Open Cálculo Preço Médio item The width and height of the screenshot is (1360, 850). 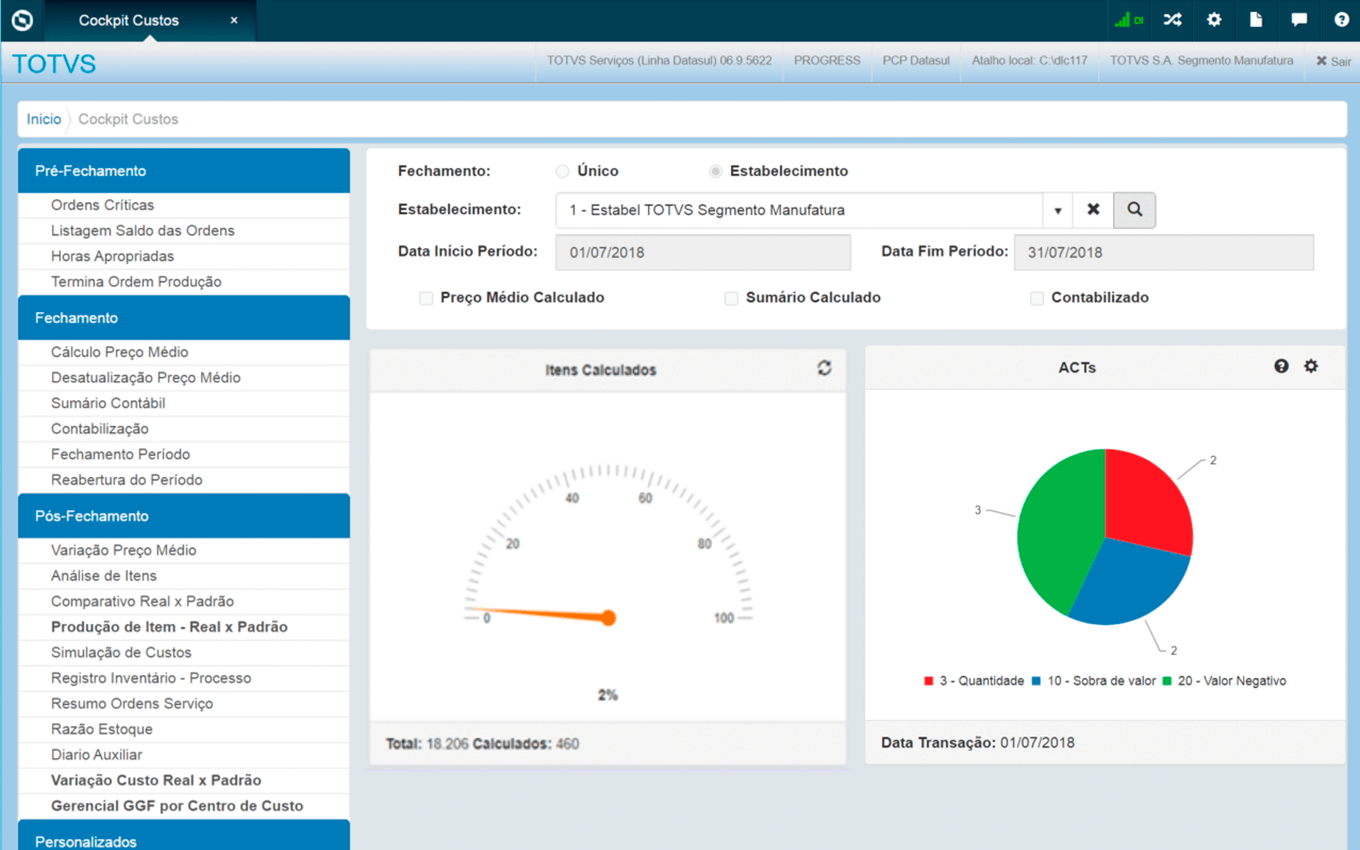(x=184, y=352)
